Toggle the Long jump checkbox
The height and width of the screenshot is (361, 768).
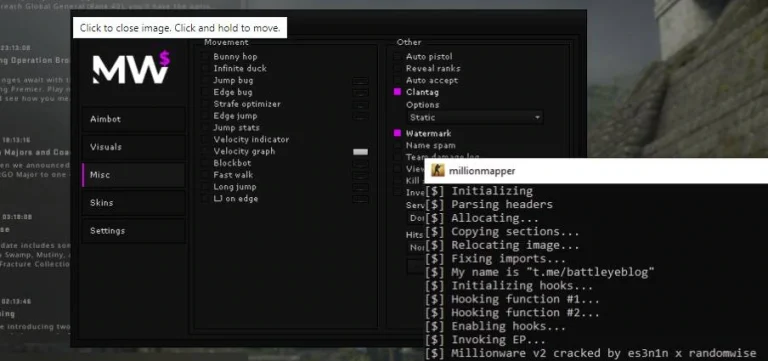[x=205, y=187]
